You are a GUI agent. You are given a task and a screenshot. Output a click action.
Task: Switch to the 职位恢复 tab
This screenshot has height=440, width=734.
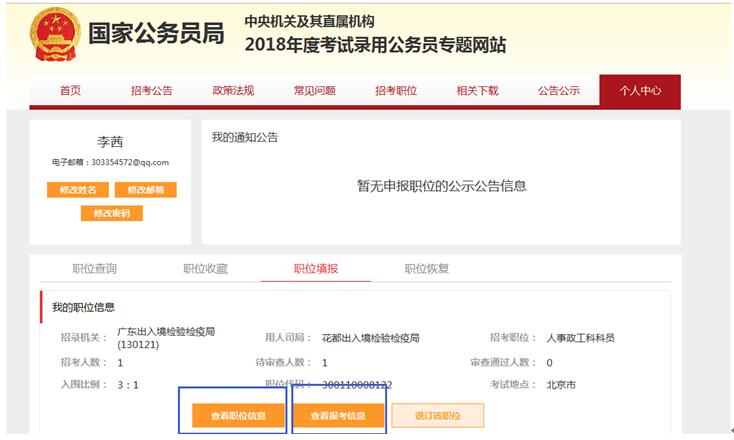coord(427,269)
